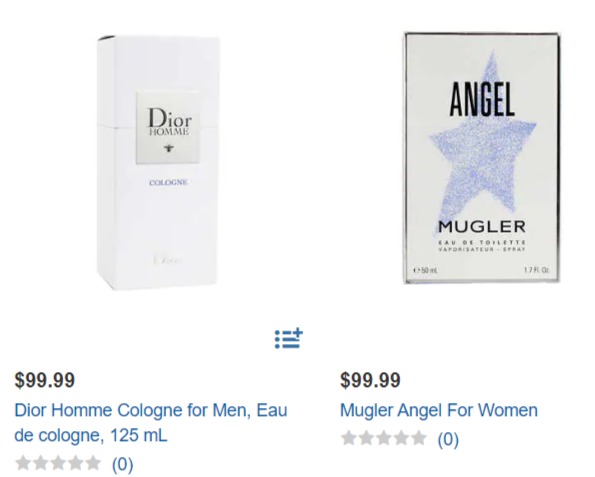Click the first star under Dior Homme
595x477 pixels.
(x=24, y=463)
